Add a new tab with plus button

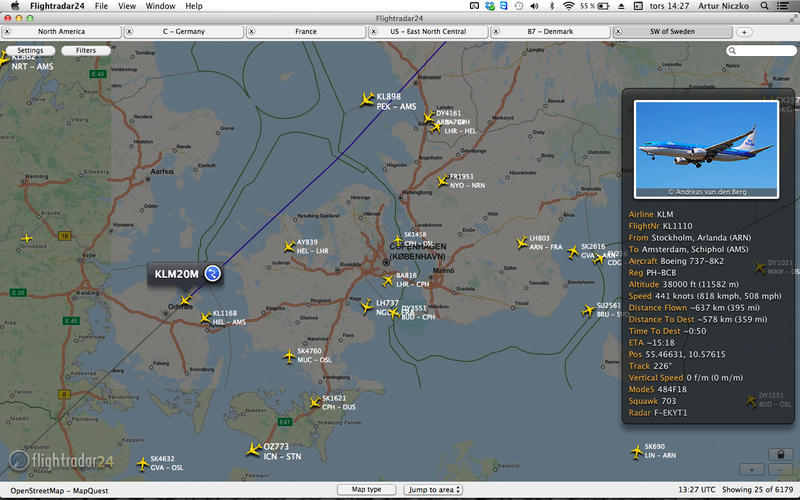tap(744, 32)
